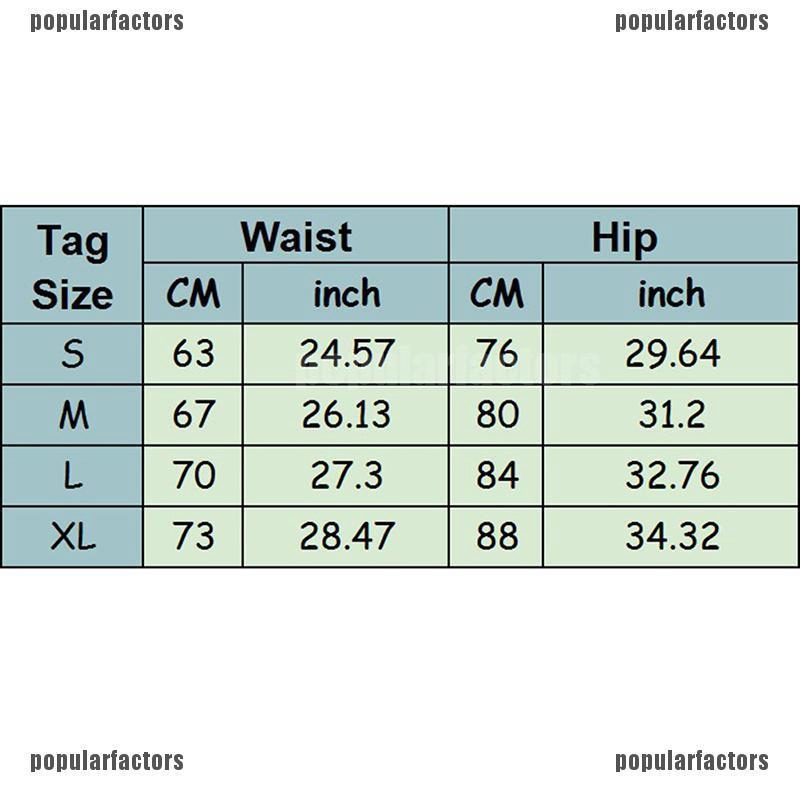The image size is (800, 800).
Task: Click the 34.32 hip inch cell
Action: pyautogui.click(x=670, y=537)
